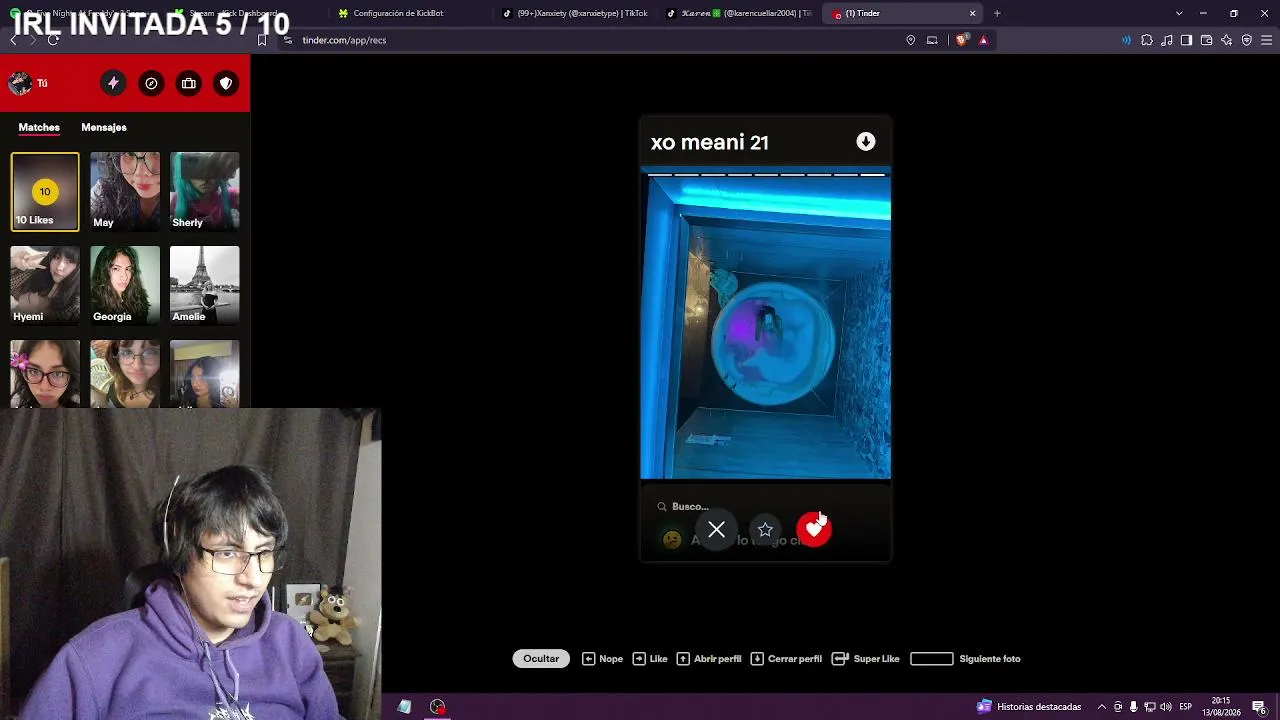
Task: Click the Super Like shortcut hint
Action: pyautogui.click(x=866, y=659)
